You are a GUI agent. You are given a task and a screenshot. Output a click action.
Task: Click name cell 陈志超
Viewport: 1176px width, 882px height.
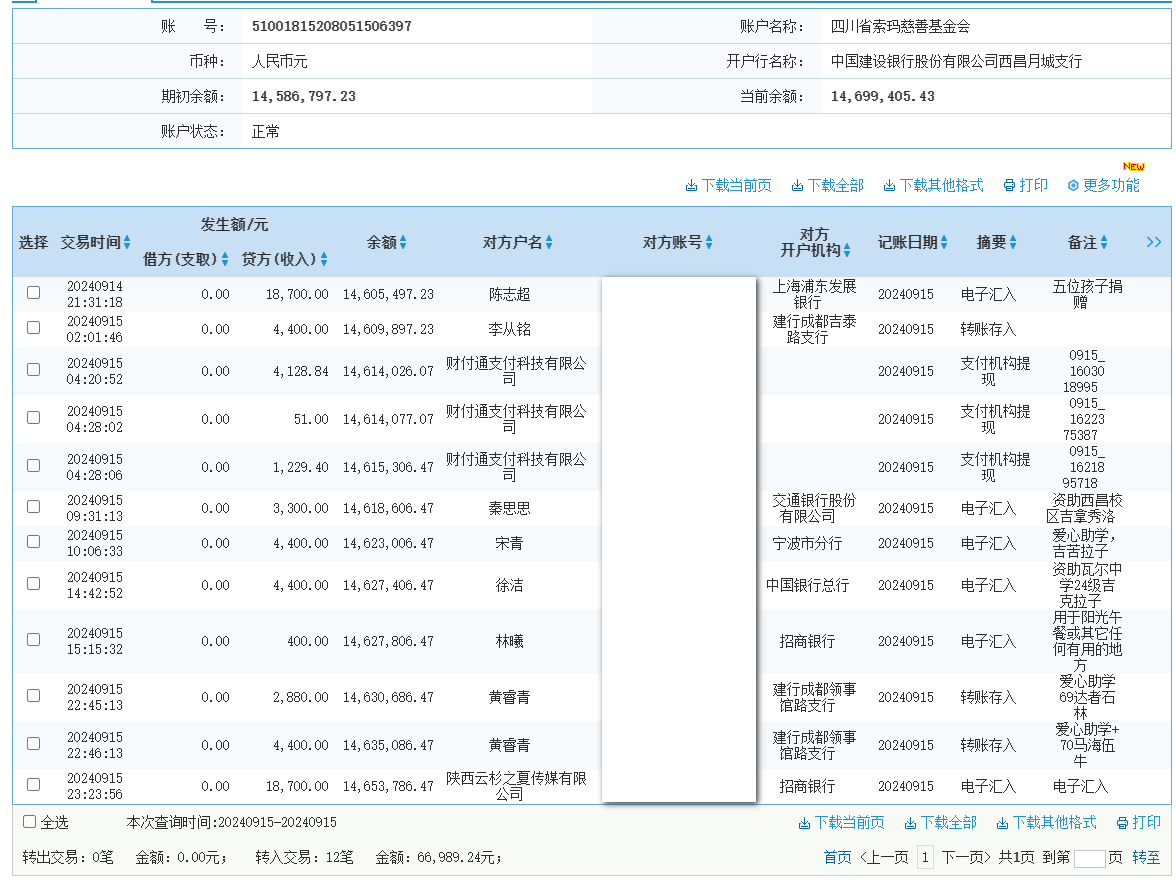[x=509, y=295]
